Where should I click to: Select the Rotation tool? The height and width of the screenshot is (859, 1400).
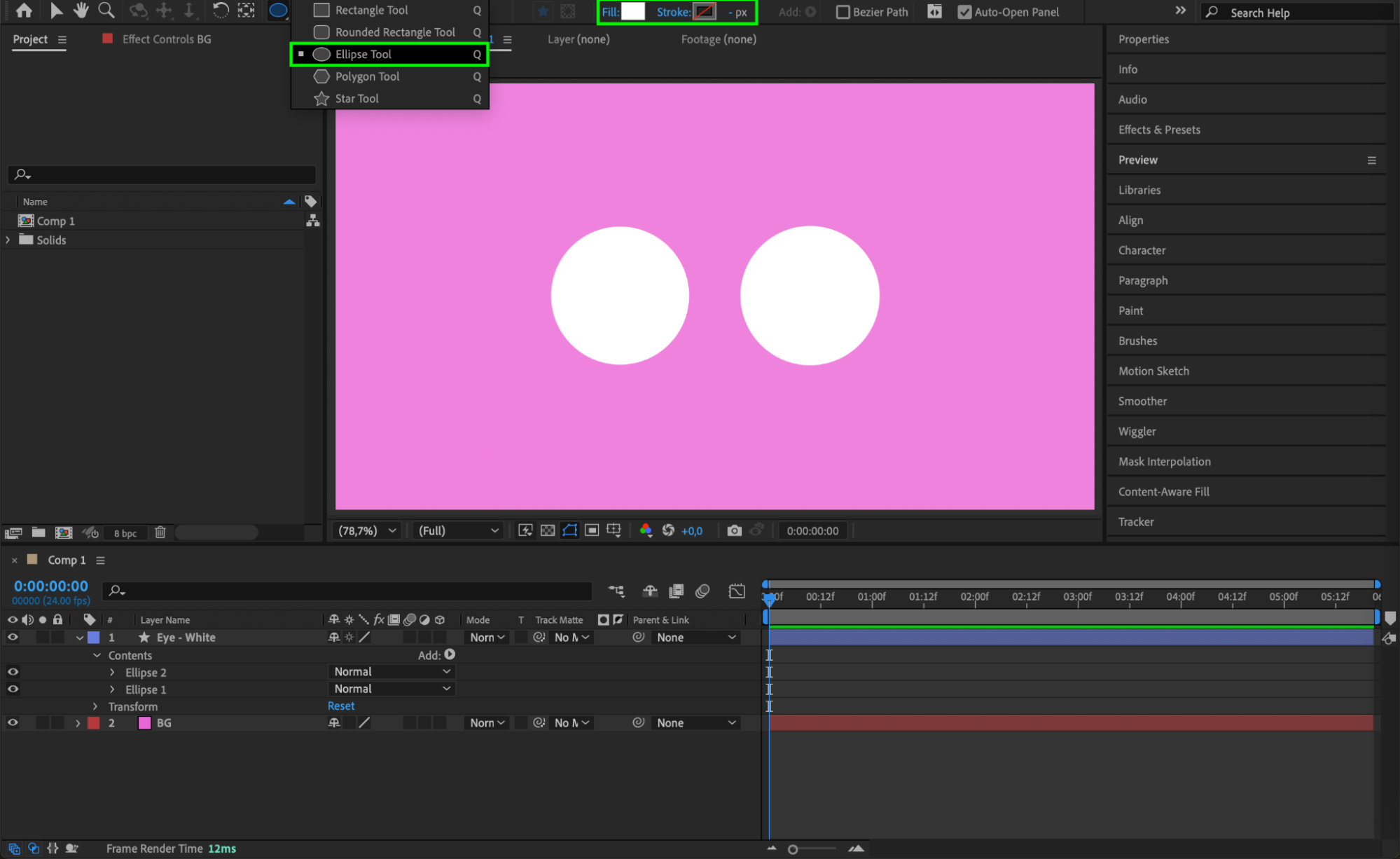pos(220,11)
